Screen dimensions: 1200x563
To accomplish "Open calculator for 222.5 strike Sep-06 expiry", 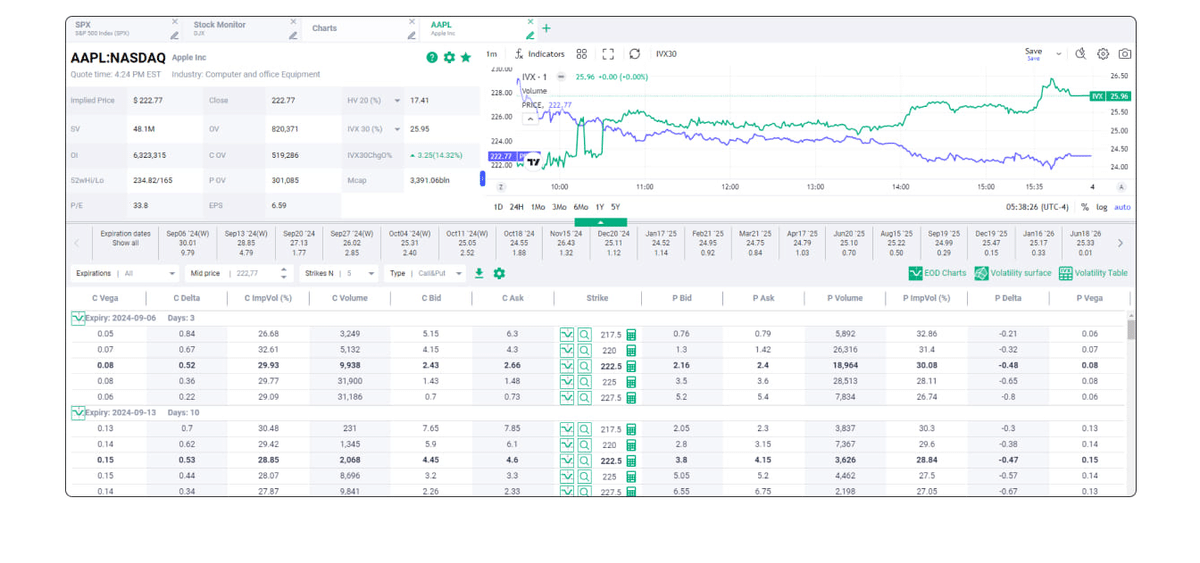I will coord(631,366).
